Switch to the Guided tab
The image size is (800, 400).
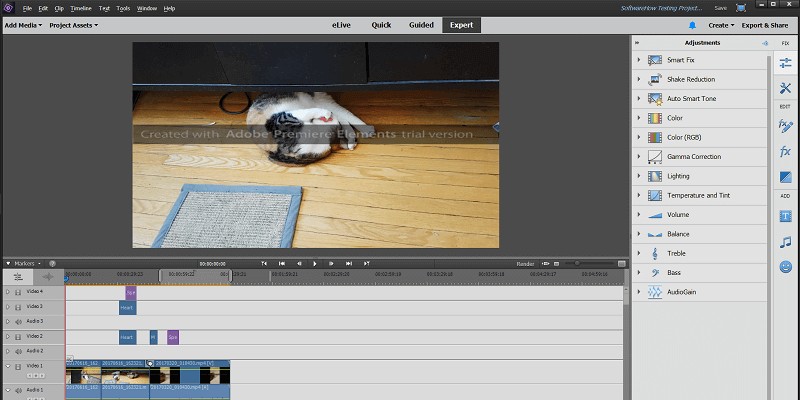(x=421, y=25)
